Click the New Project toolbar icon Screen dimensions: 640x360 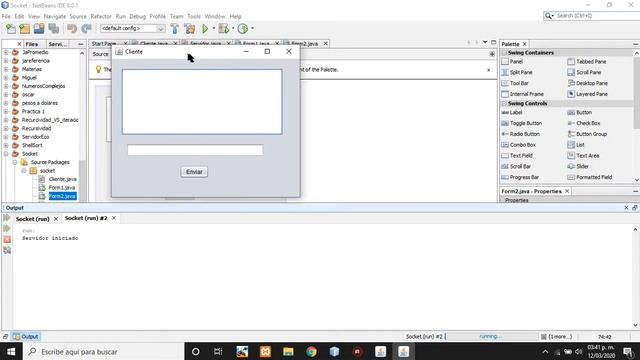pos(24,29)
